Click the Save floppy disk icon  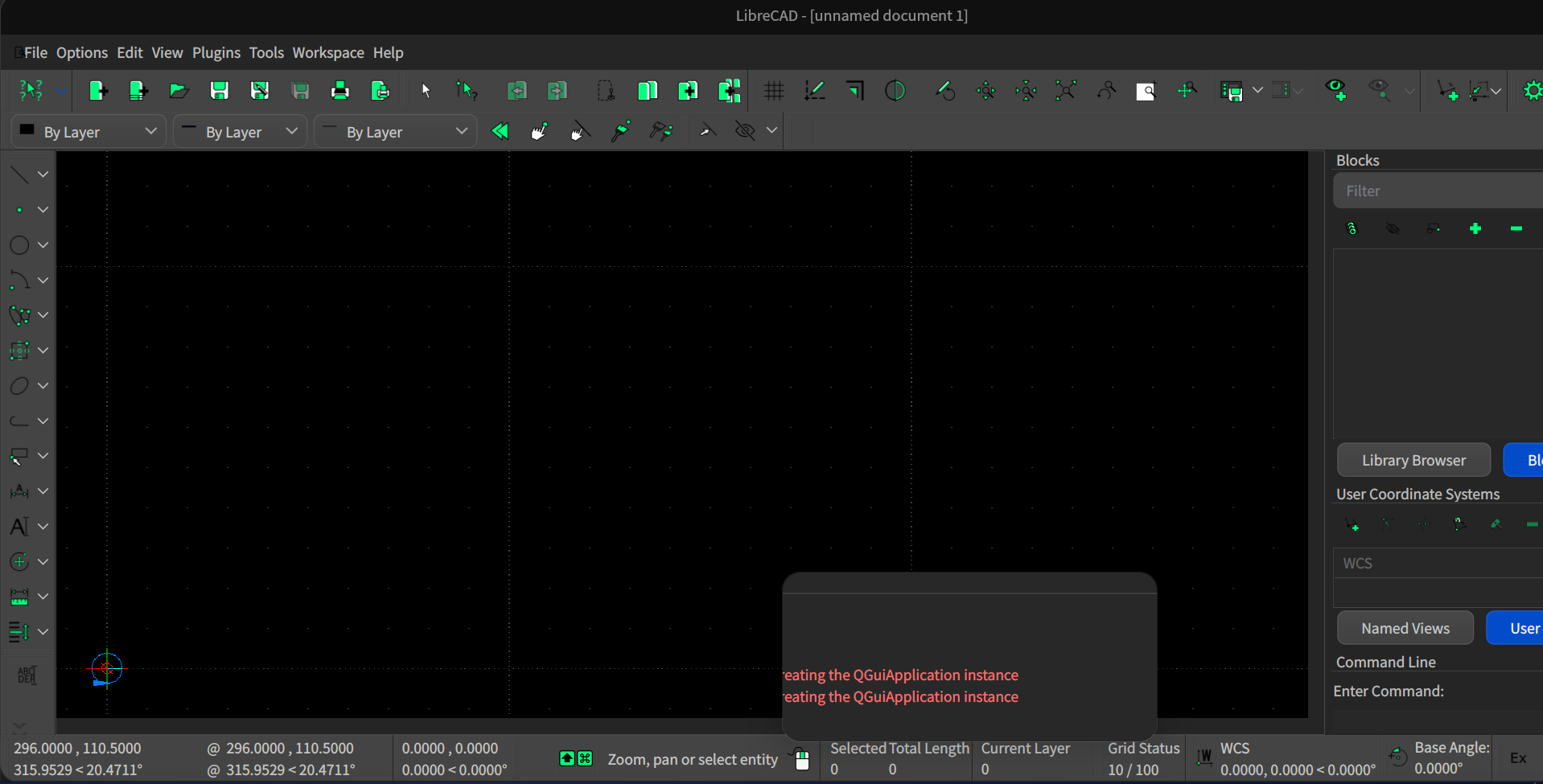coord(219,91)
